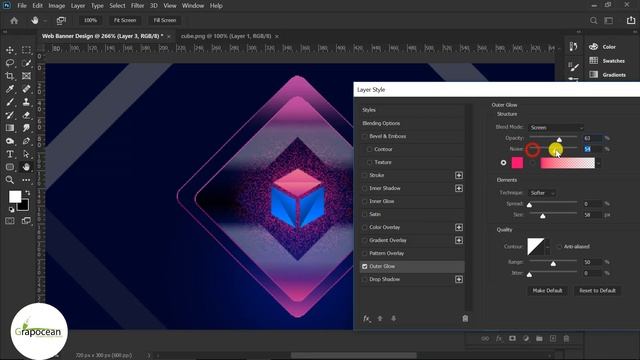Switch to the cube.png document tab
This screenshot has height=360, width=640.
(x=226, y=36)
